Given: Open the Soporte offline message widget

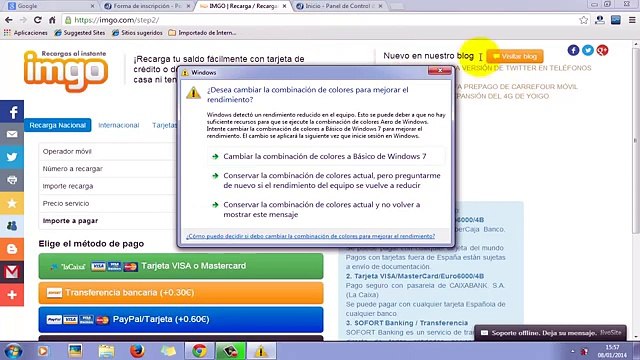Looking at the screenshot, I should pos(550,333).
